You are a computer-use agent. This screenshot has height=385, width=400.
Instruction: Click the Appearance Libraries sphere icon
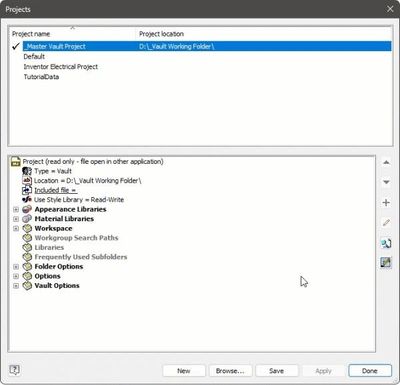[x=27, y=209]
